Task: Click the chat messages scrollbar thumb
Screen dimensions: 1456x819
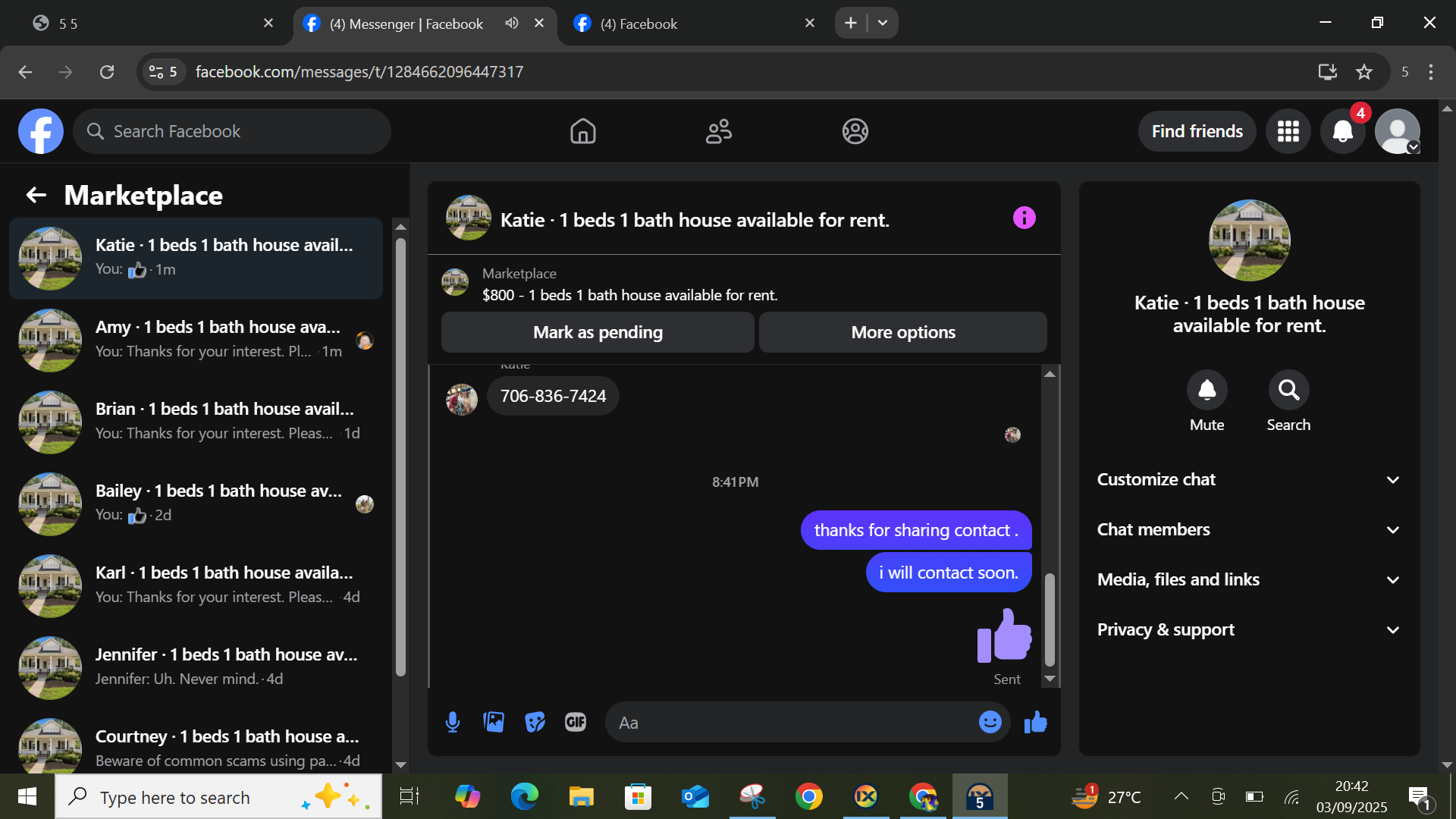Action: pos(1050,619)
